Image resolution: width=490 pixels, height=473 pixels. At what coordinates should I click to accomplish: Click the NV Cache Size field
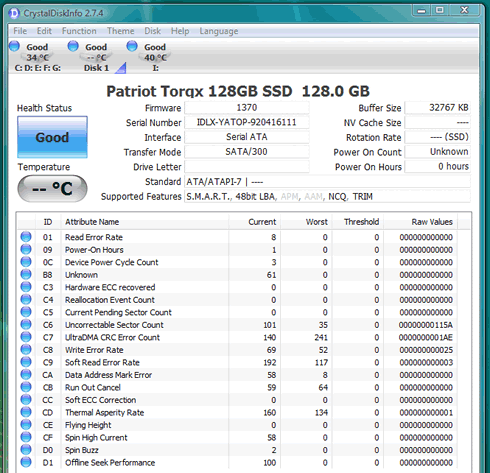point(437,122)
